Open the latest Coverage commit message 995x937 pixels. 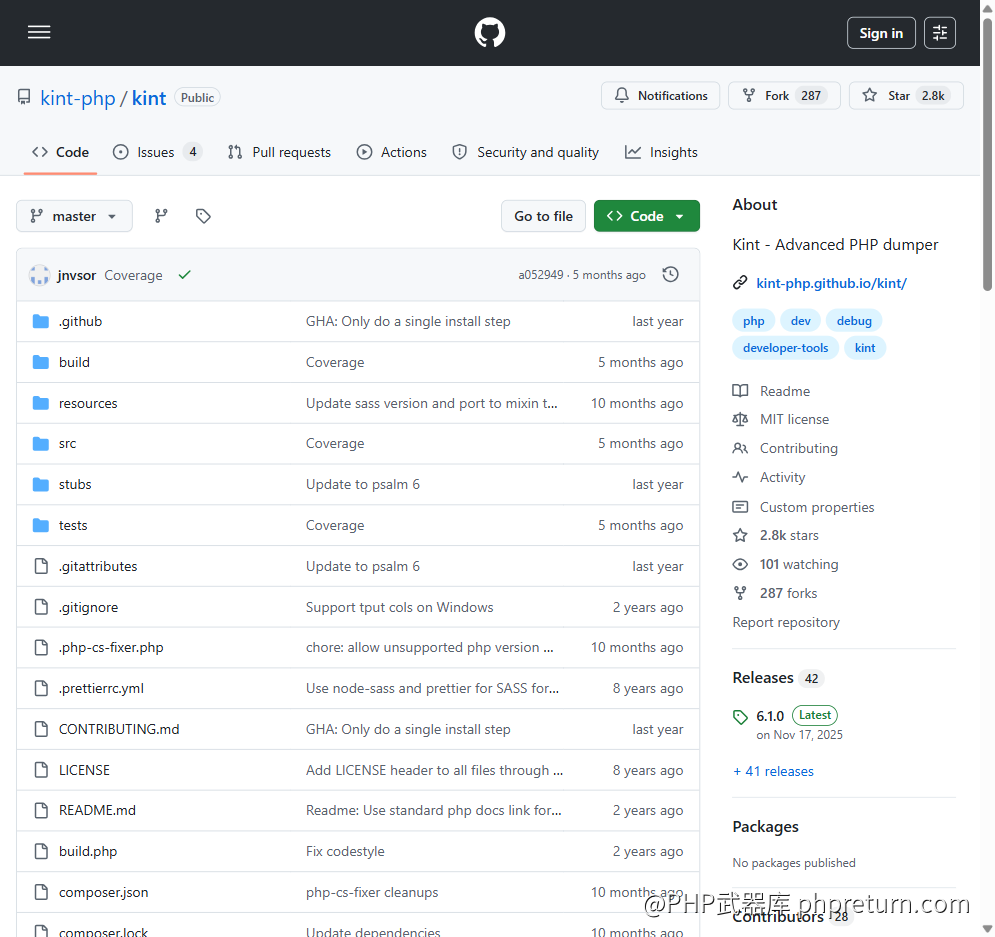(x=133, y=275)
